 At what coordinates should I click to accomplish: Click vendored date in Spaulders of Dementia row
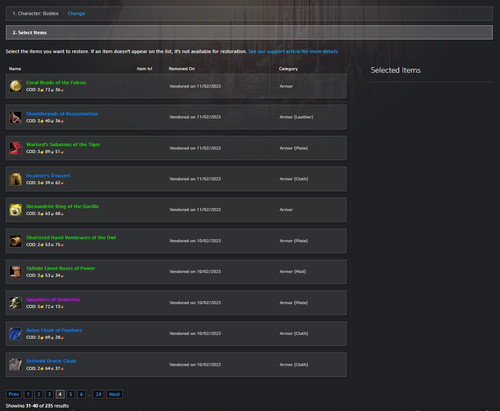(195, 303)
